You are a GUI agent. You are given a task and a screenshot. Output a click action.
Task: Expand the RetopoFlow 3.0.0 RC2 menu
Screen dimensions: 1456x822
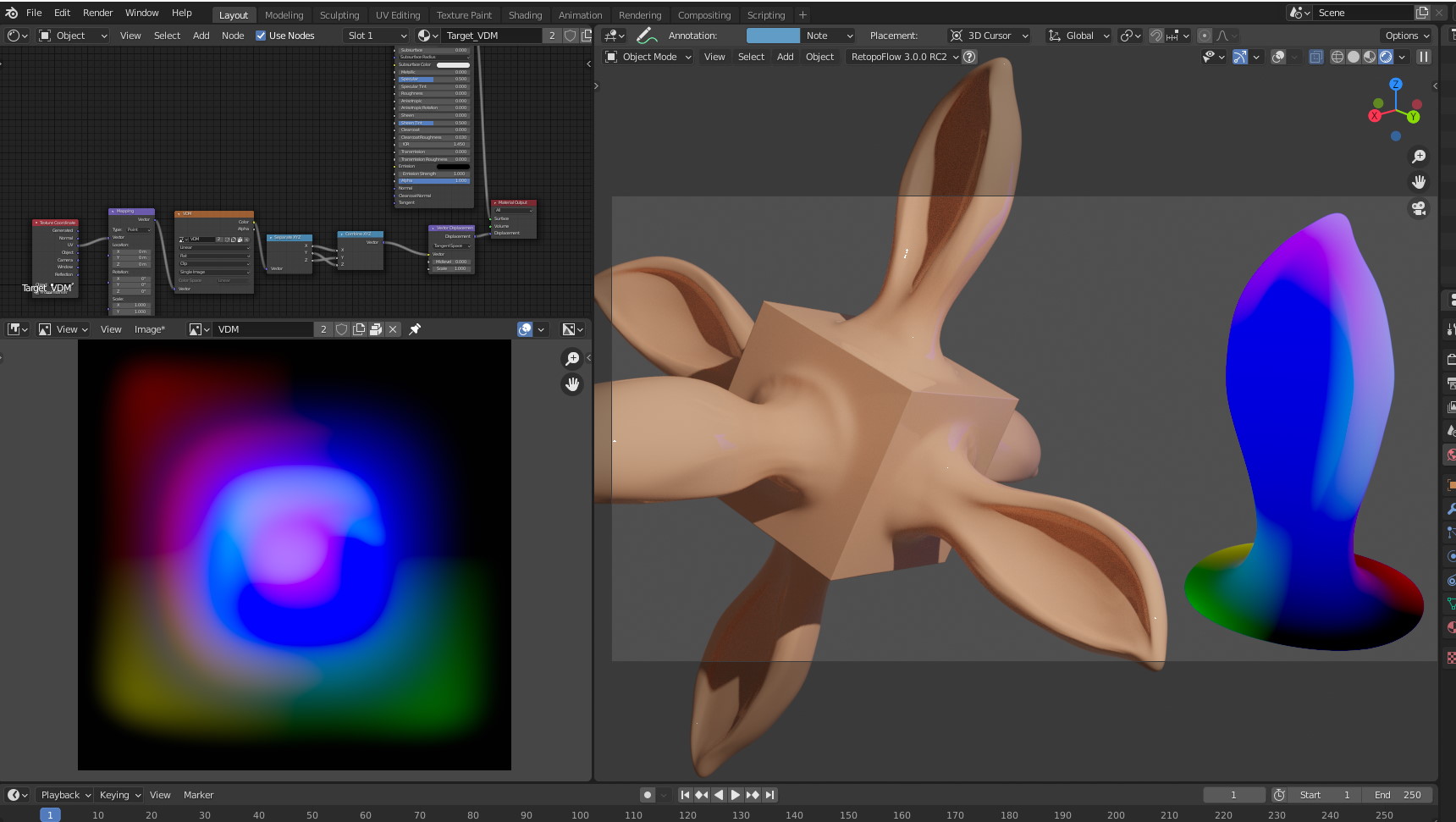(x=905, y=57)
